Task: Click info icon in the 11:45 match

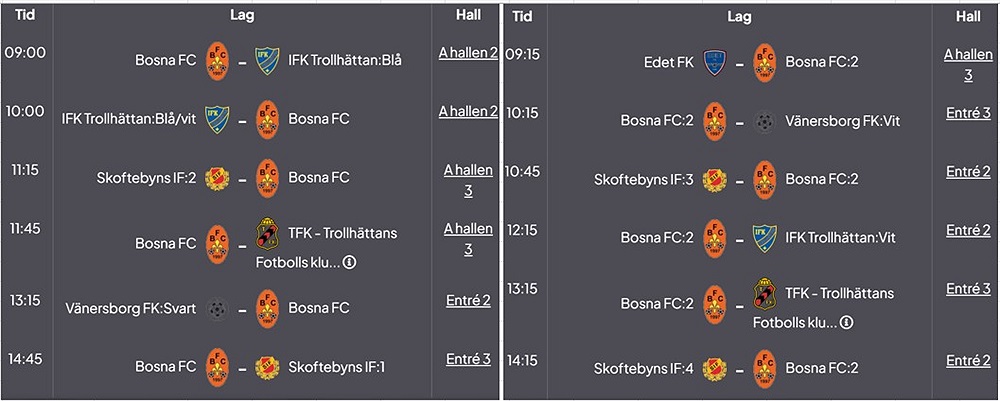Action: point(349,263)
